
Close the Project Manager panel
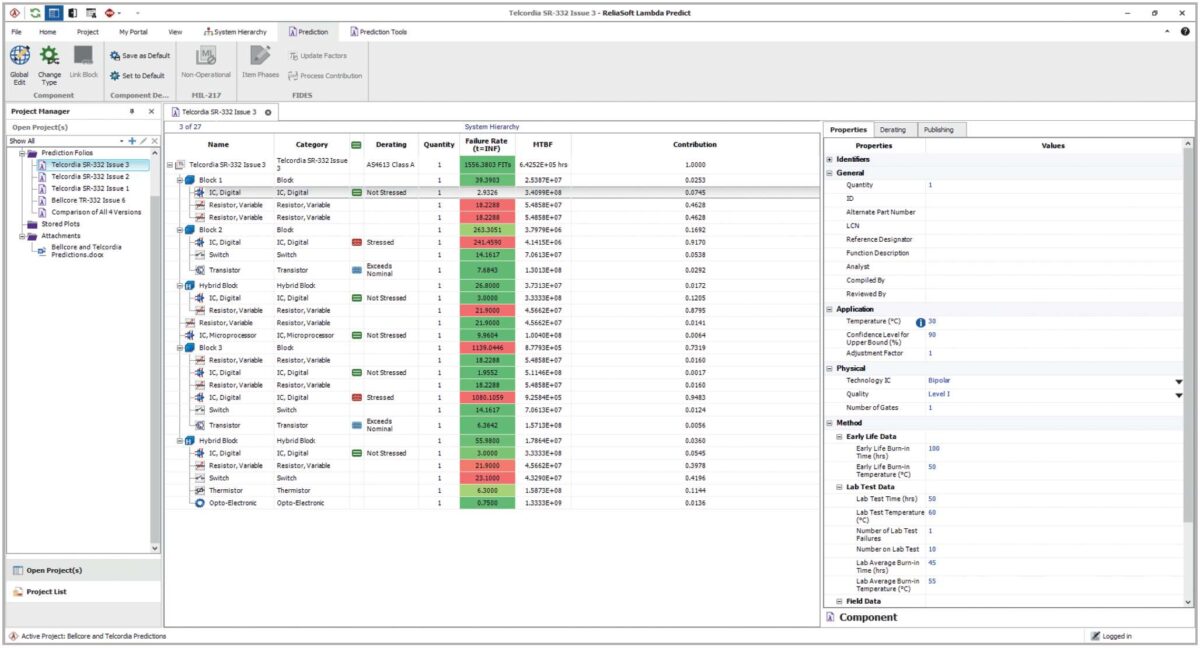click(x=151, y=111)
